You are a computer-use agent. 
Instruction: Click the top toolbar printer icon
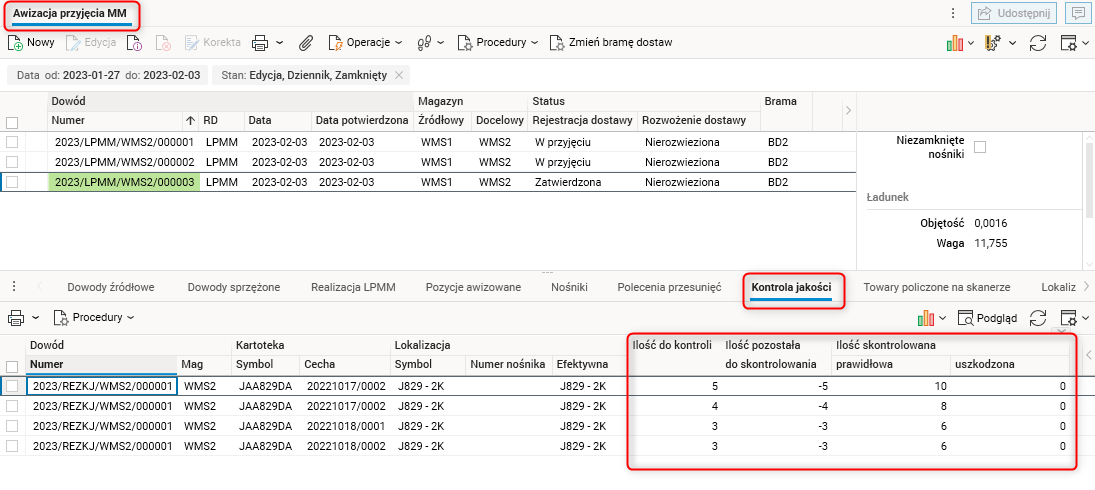tap(260, 43)
